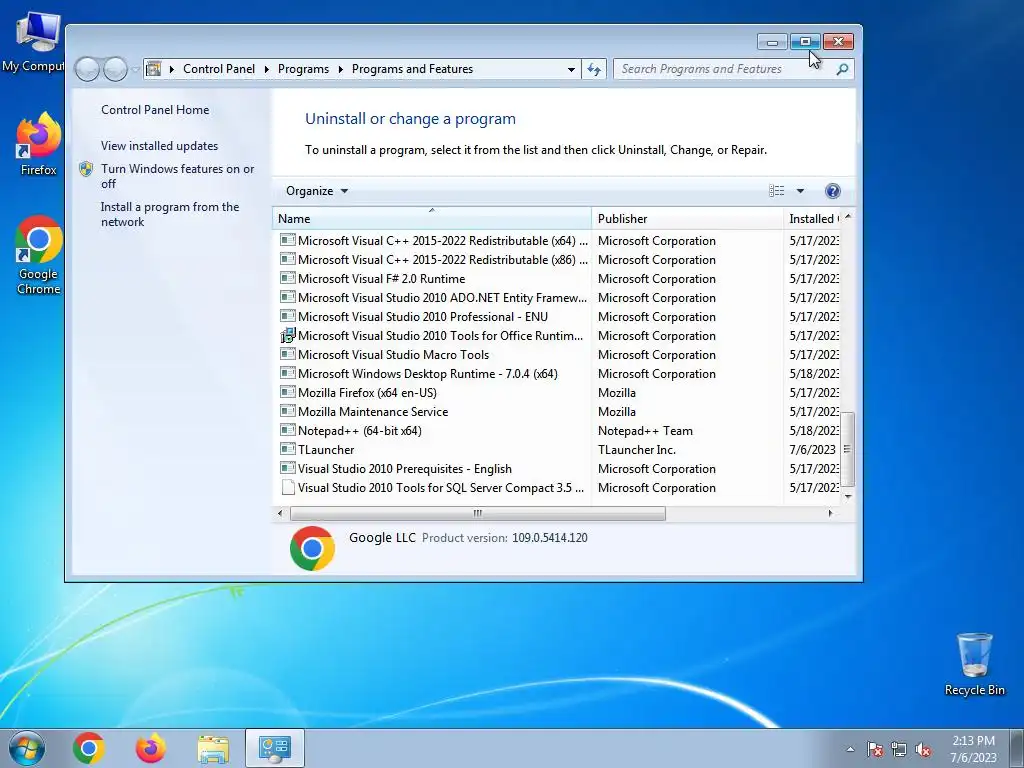Click the Action Center flag tray icon
Viewport: 1024px width, 768px height.
(875, 749)
